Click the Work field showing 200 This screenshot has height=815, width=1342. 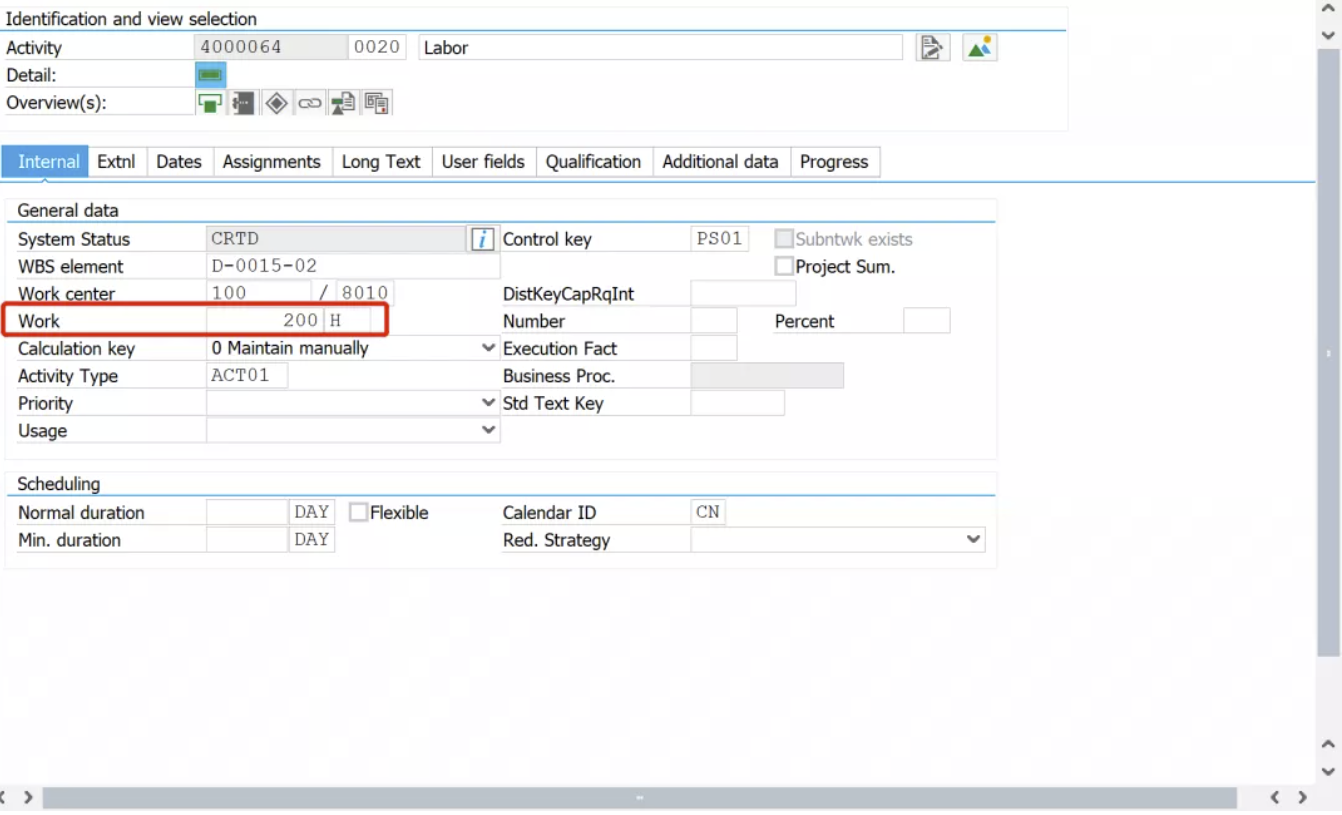265,321
